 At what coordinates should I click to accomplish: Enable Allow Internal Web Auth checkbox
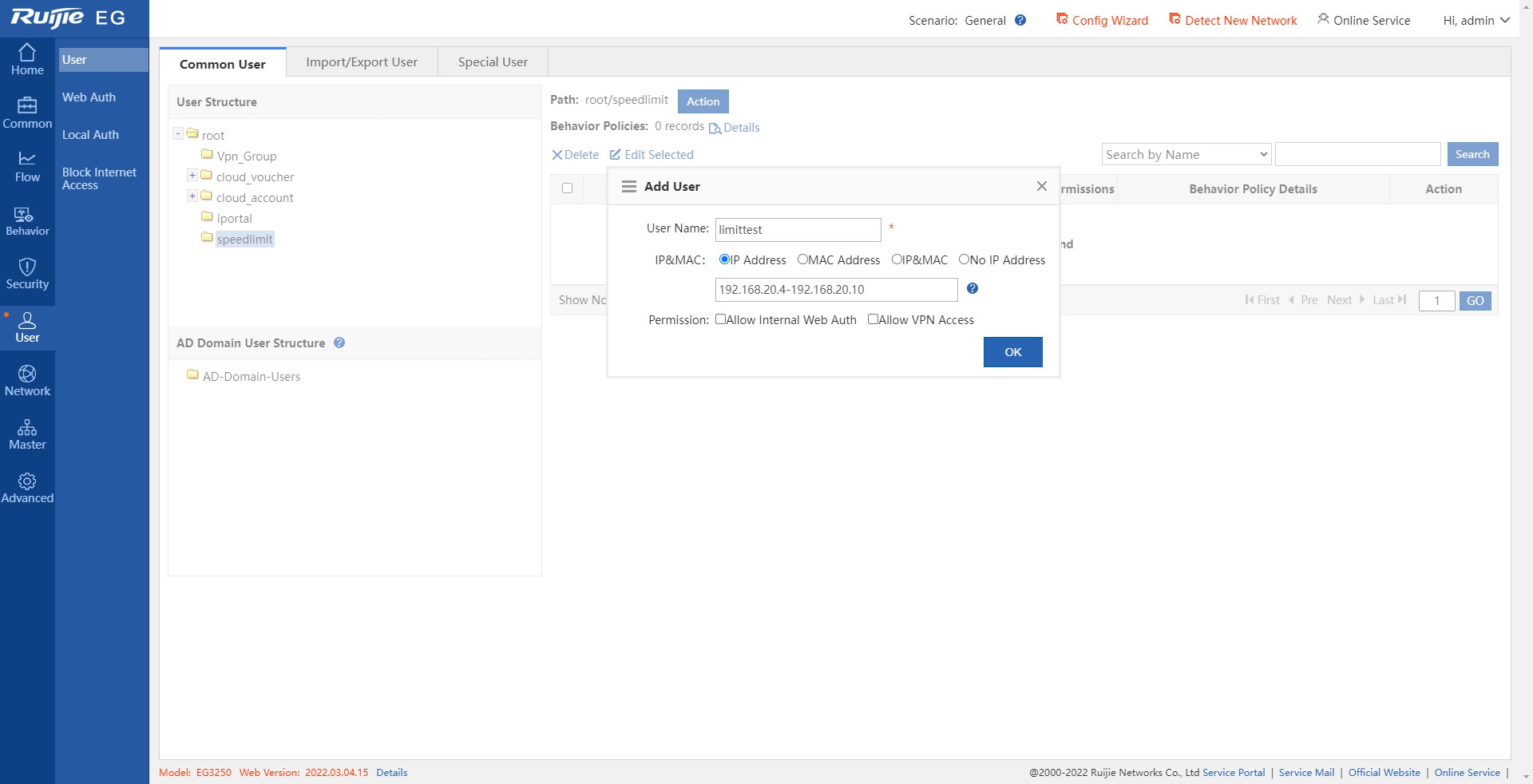[x=720, y=319]
